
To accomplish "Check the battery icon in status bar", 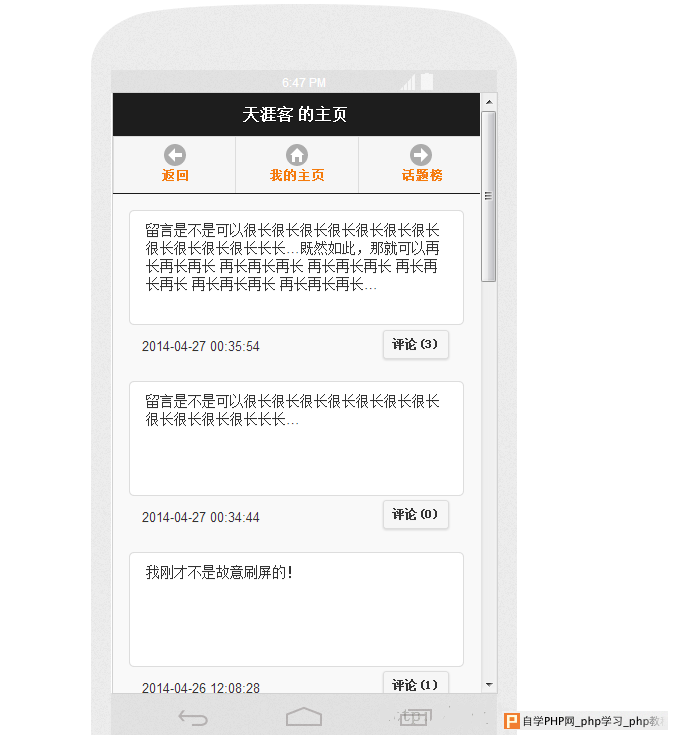I will pyautogui.click(x=427, y=82).
